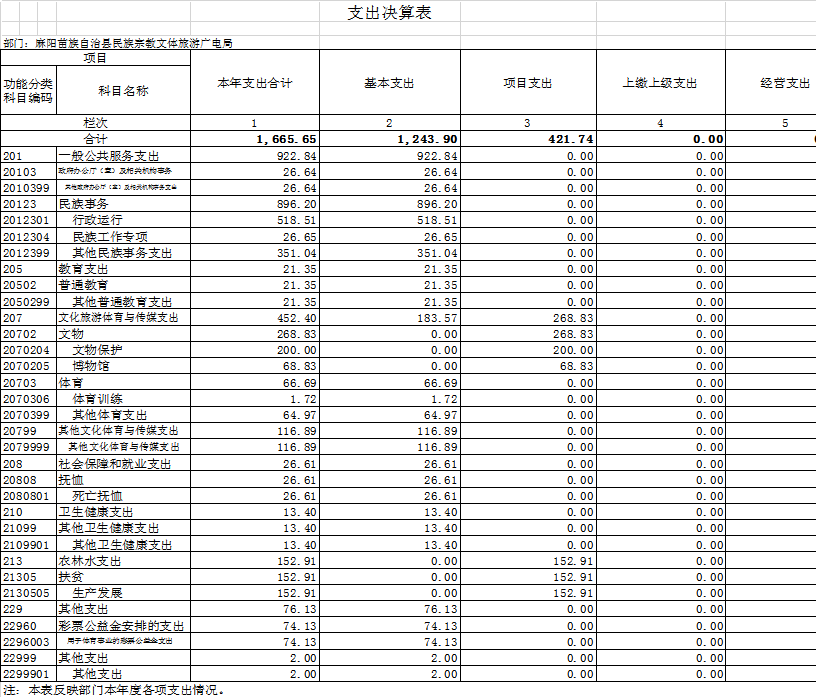Select the 一般公共服务支出 row name

point(114,156)
